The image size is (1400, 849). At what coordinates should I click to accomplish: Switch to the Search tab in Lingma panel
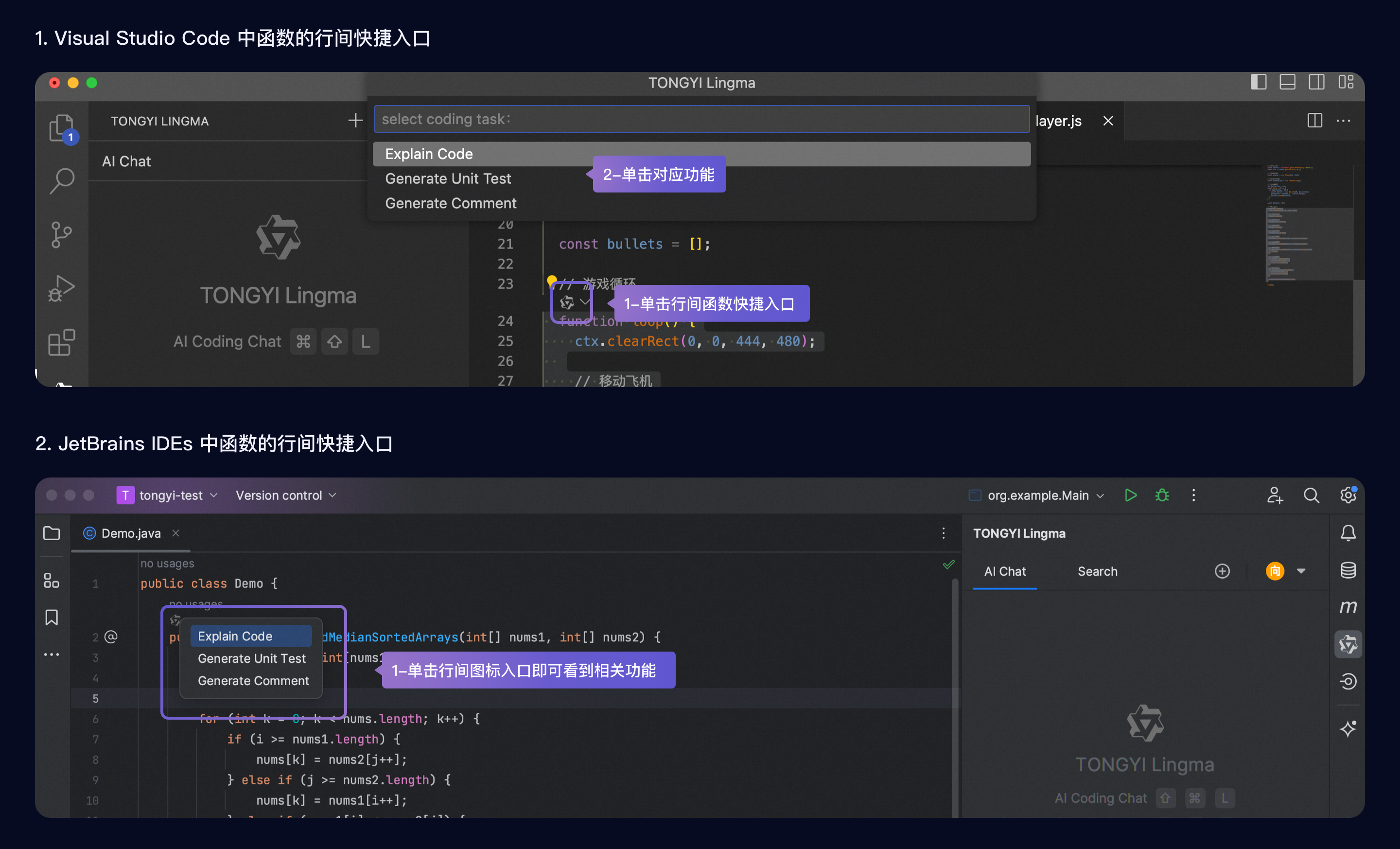[1097, 571]
